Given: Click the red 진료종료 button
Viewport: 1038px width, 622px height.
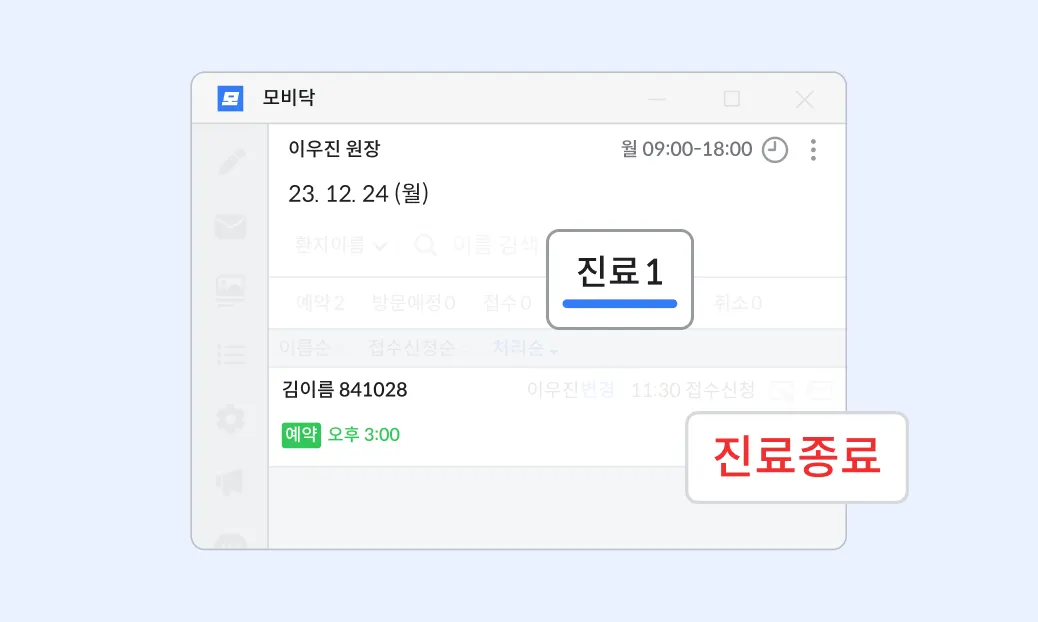Looking at the screenshot, I should [796, 457].
